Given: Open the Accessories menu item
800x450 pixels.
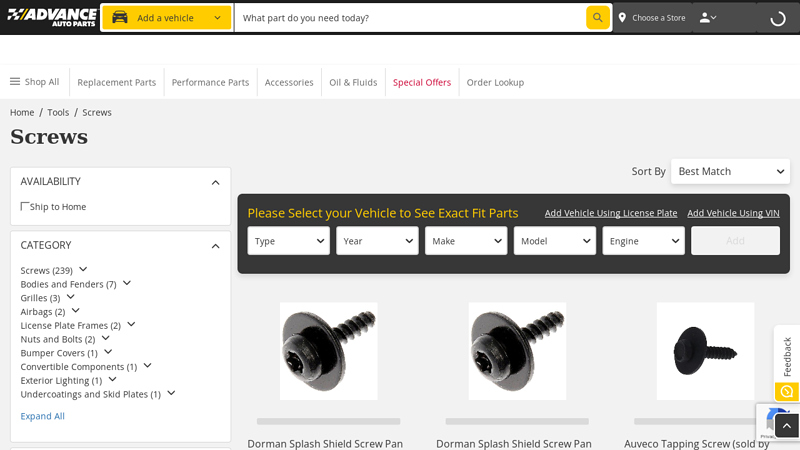Looking at the screenshot, I should 289,82.
